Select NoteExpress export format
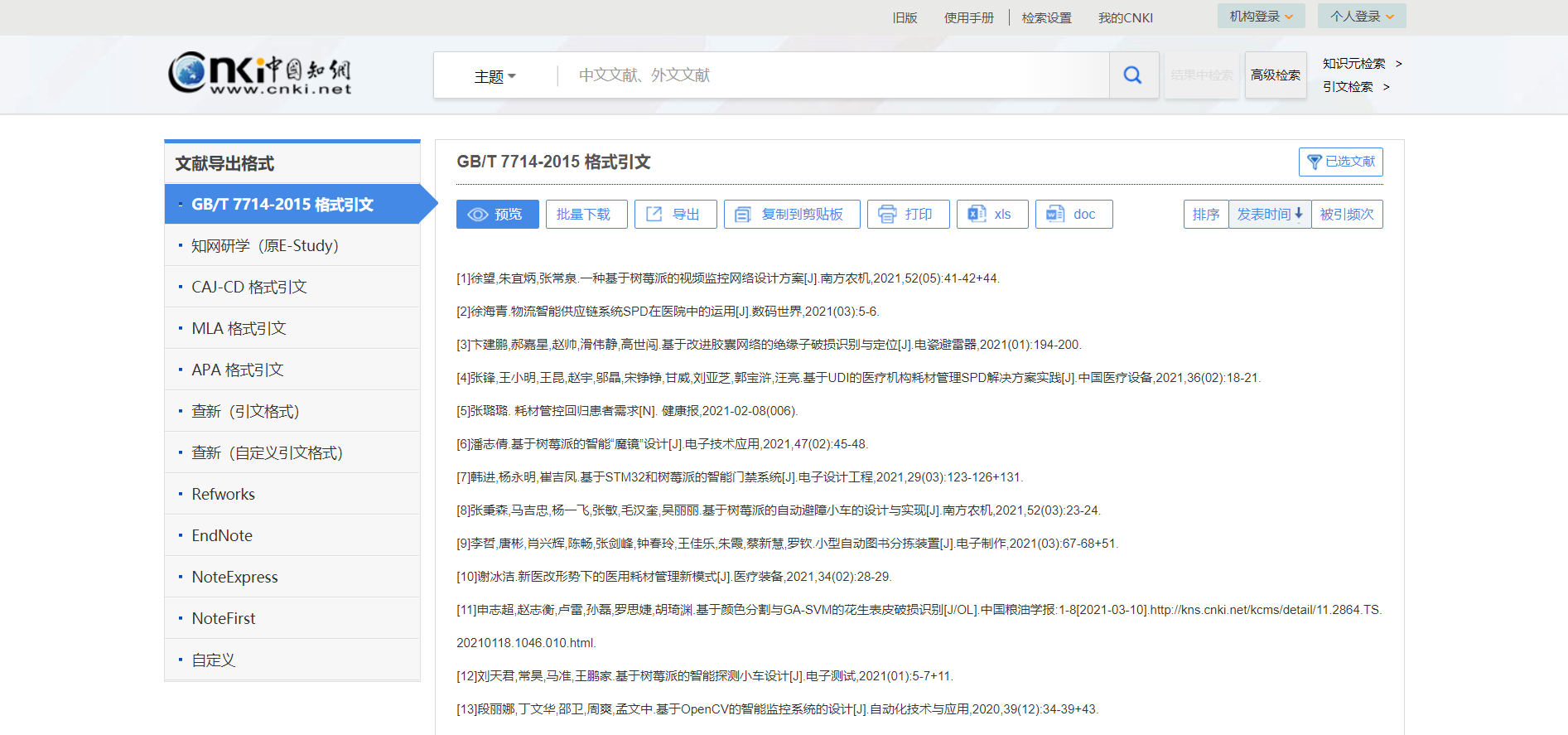 point(292,577)
